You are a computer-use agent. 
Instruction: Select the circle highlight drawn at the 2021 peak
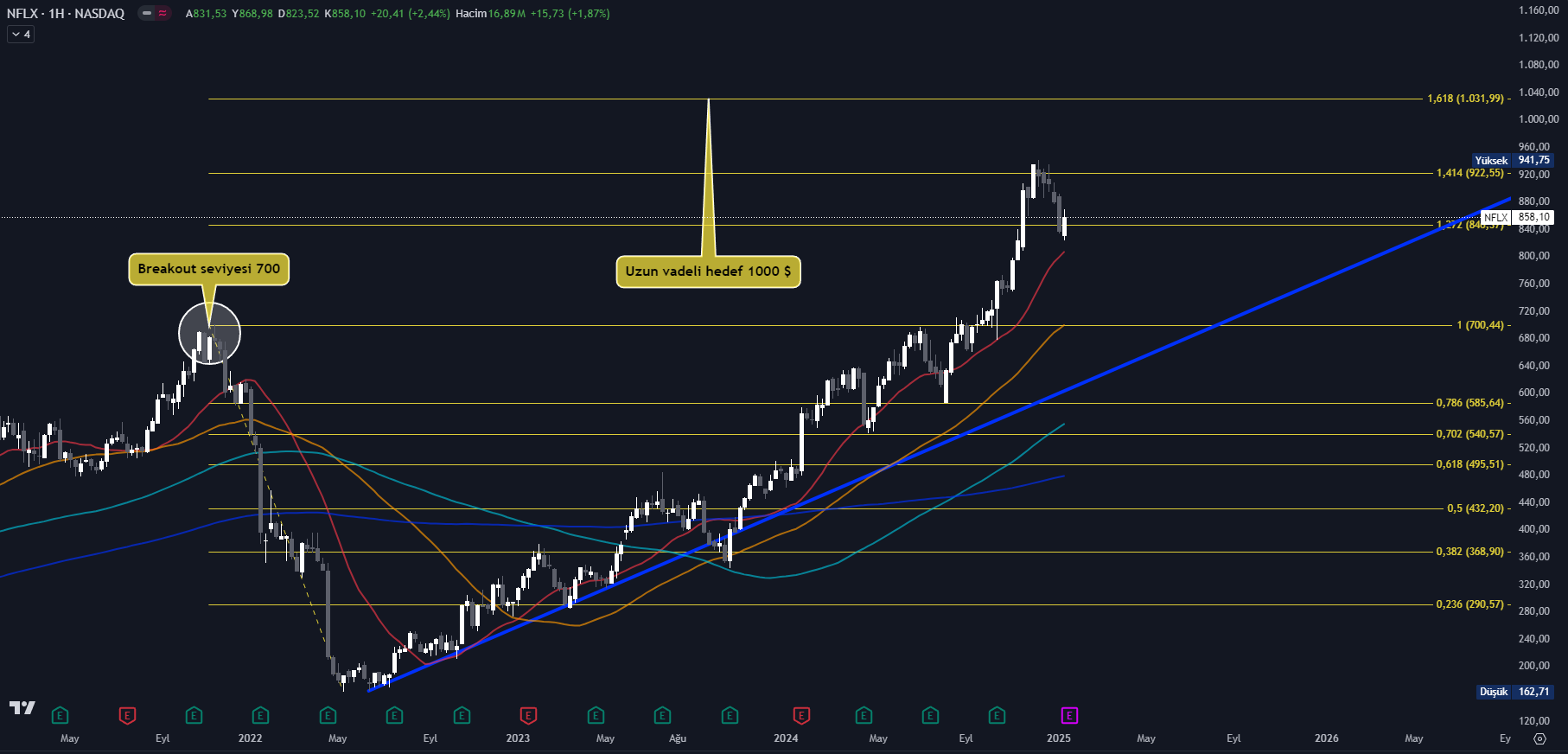[x=209, y=334]
